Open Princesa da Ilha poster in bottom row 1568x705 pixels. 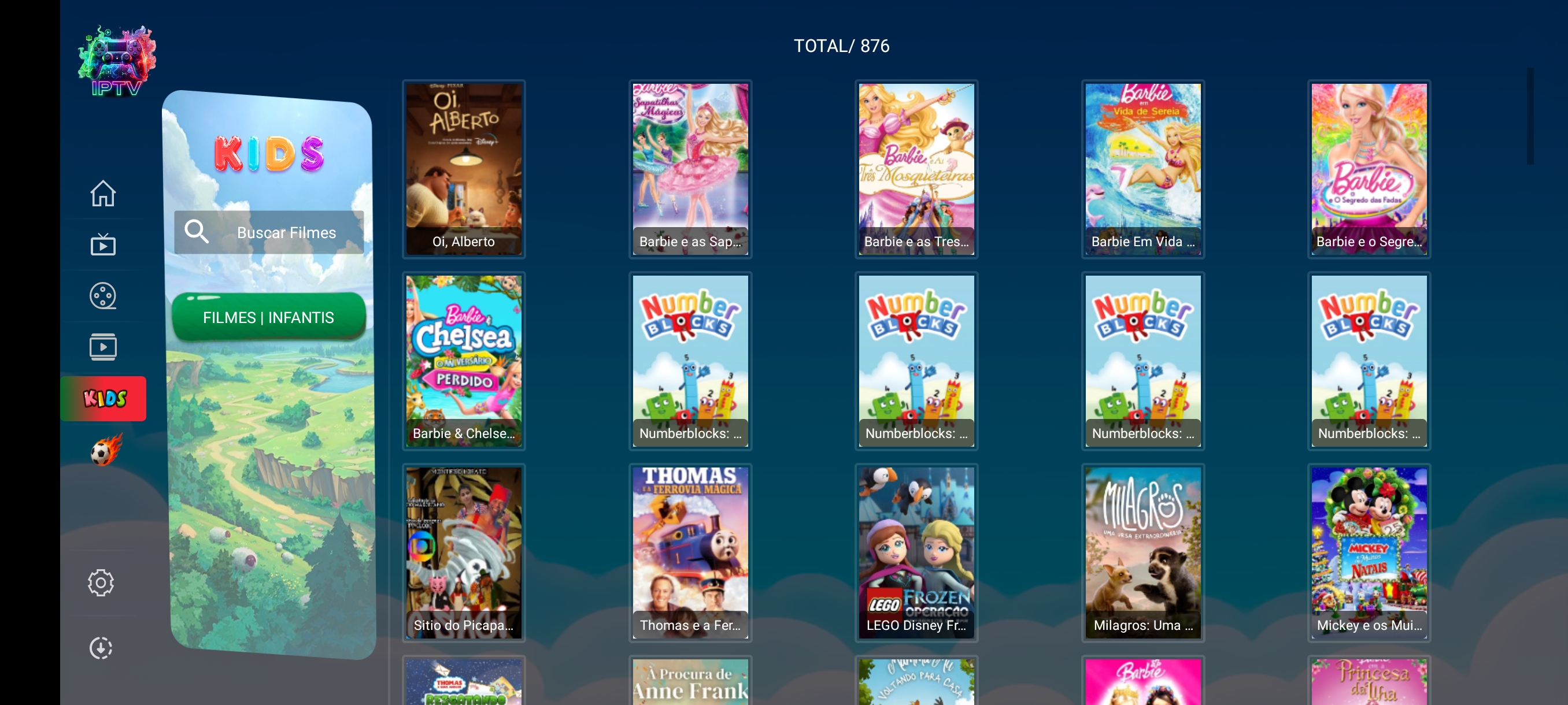tap(1369, 681)
